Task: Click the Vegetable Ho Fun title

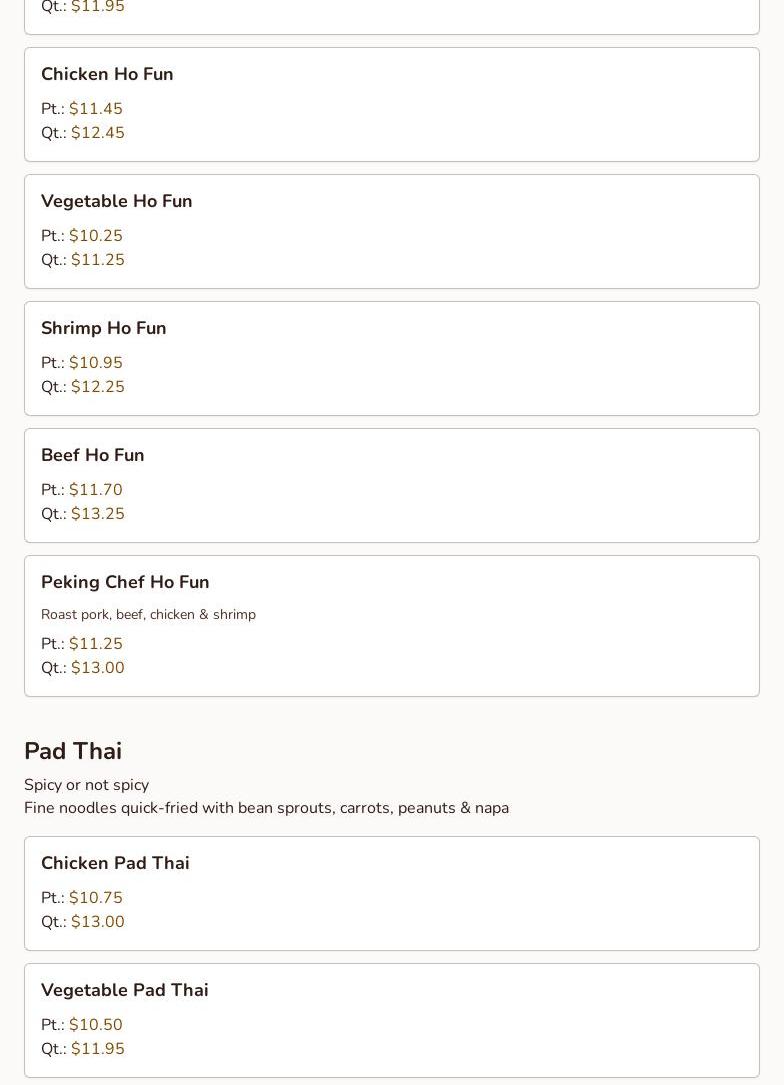Action: (x=116, y=201)
